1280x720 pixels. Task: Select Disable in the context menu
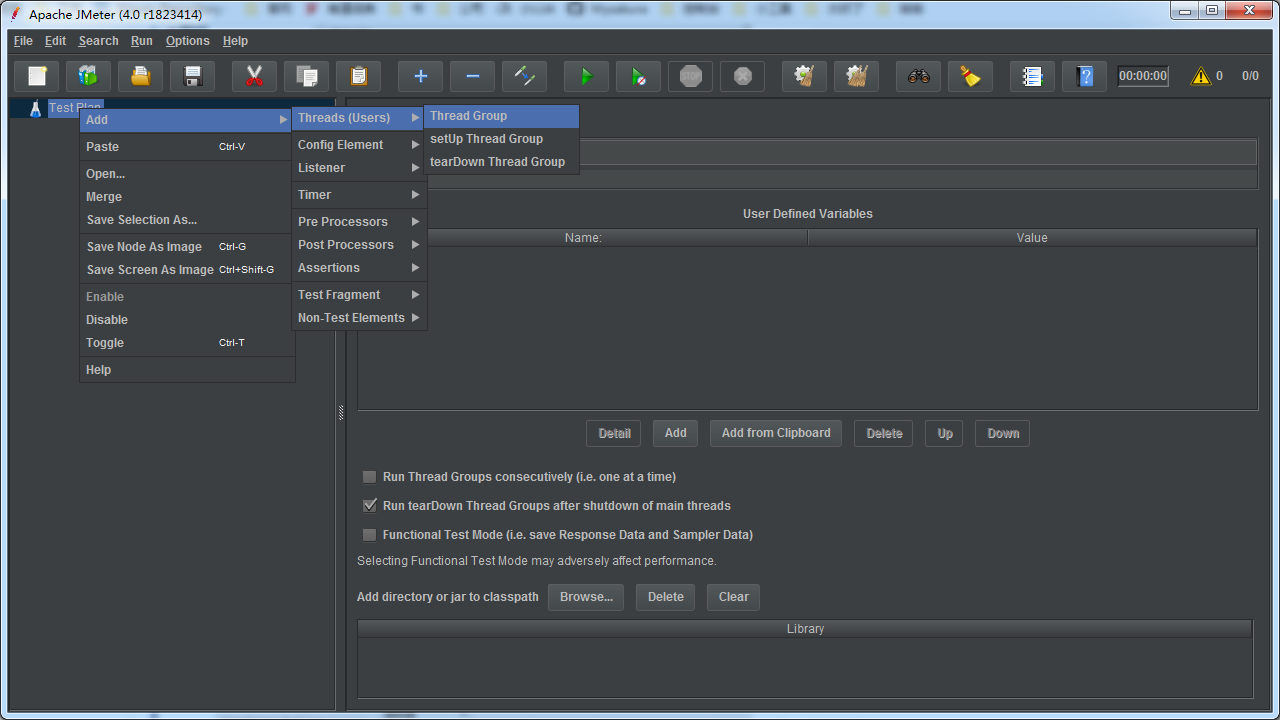tap(187, 320)
